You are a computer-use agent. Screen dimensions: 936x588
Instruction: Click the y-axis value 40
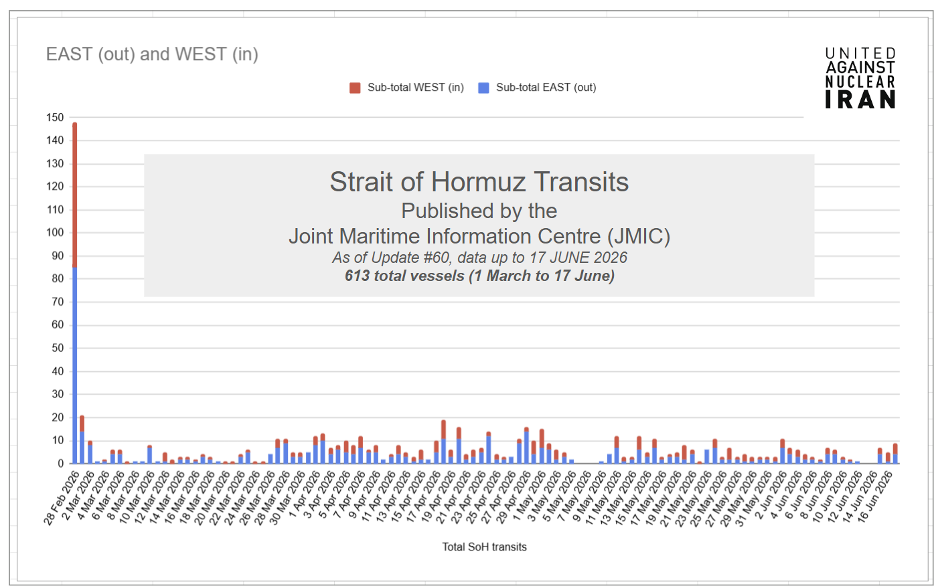(x=57, y=371)
